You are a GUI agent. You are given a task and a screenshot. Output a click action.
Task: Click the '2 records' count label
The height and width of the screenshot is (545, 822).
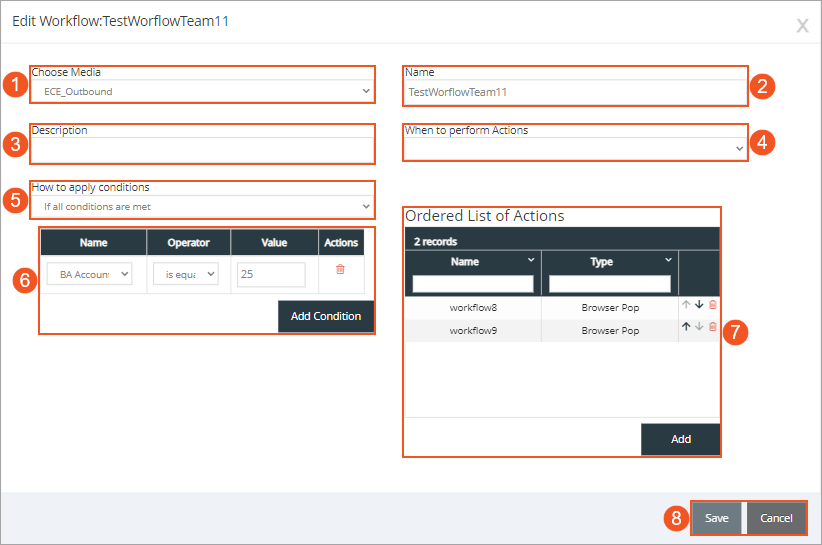435,242
